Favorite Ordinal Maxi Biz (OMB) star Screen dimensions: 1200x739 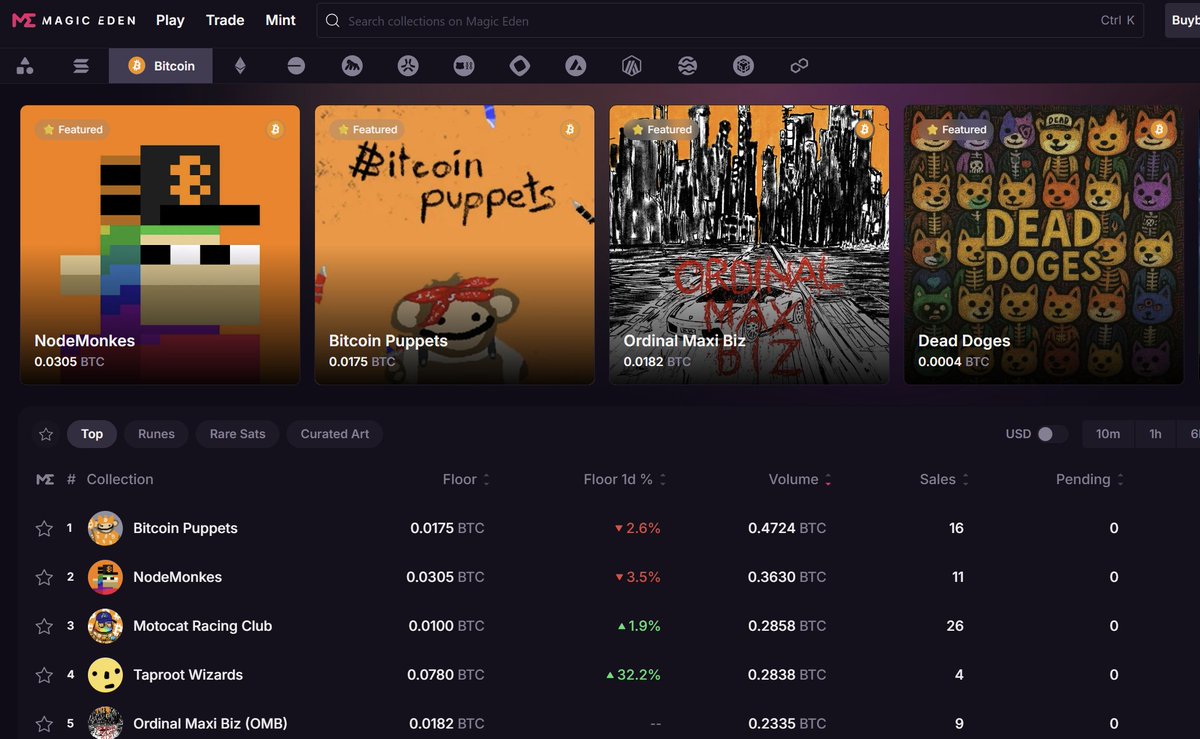(44, 723)
